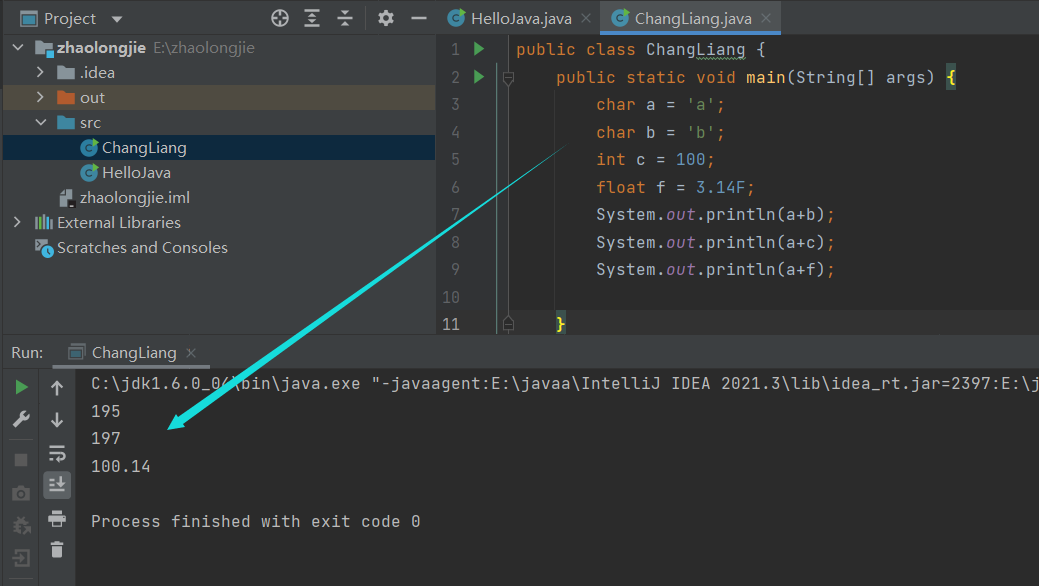1039x586 pixels.
Task: Select the out folder row
Action: 219,97
